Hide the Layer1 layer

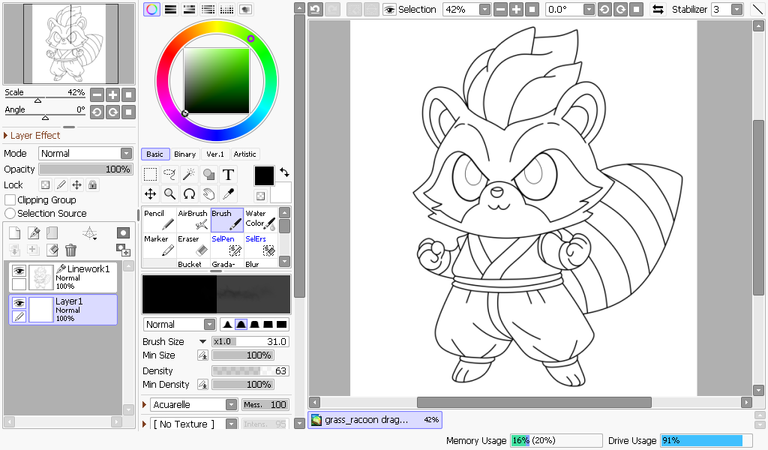click(x=19, y=303)
